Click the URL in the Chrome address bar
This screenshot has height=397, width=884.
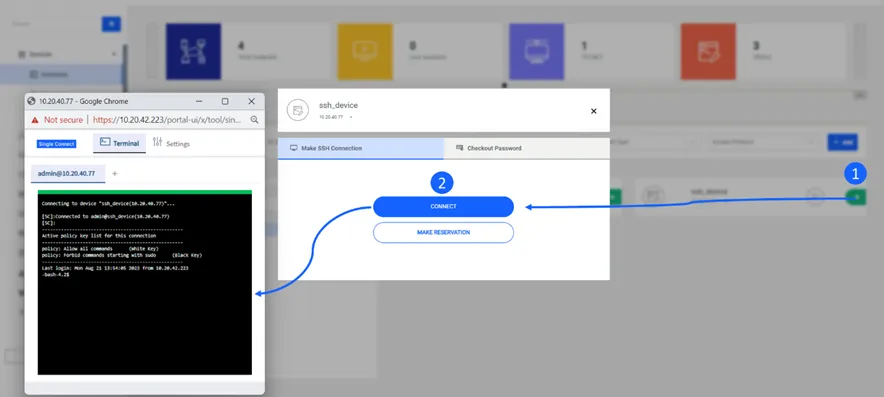(167, 120)
